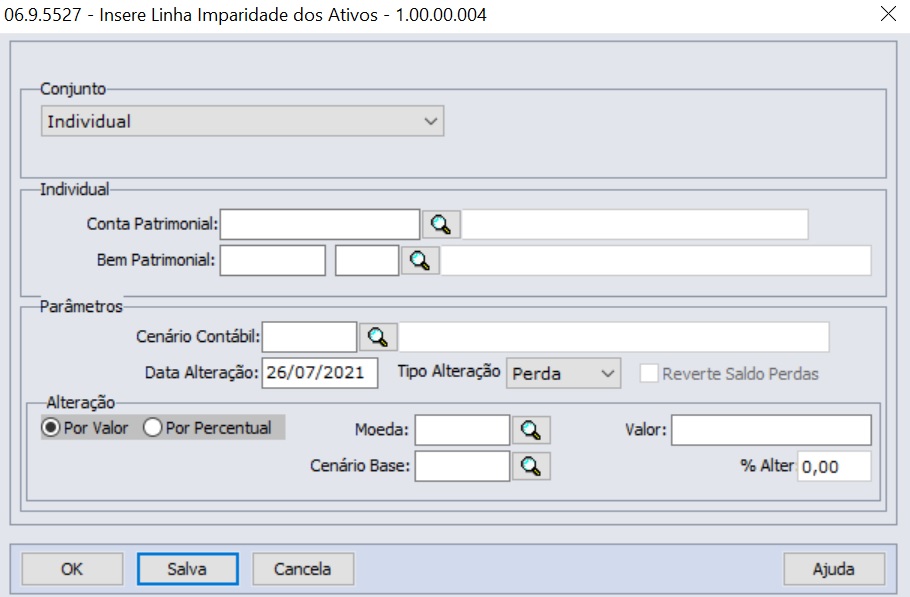910x597 pixels.
Task: Click the % Alter field showing 0,00
Action: pyautogui.click(x=835, y=466)
